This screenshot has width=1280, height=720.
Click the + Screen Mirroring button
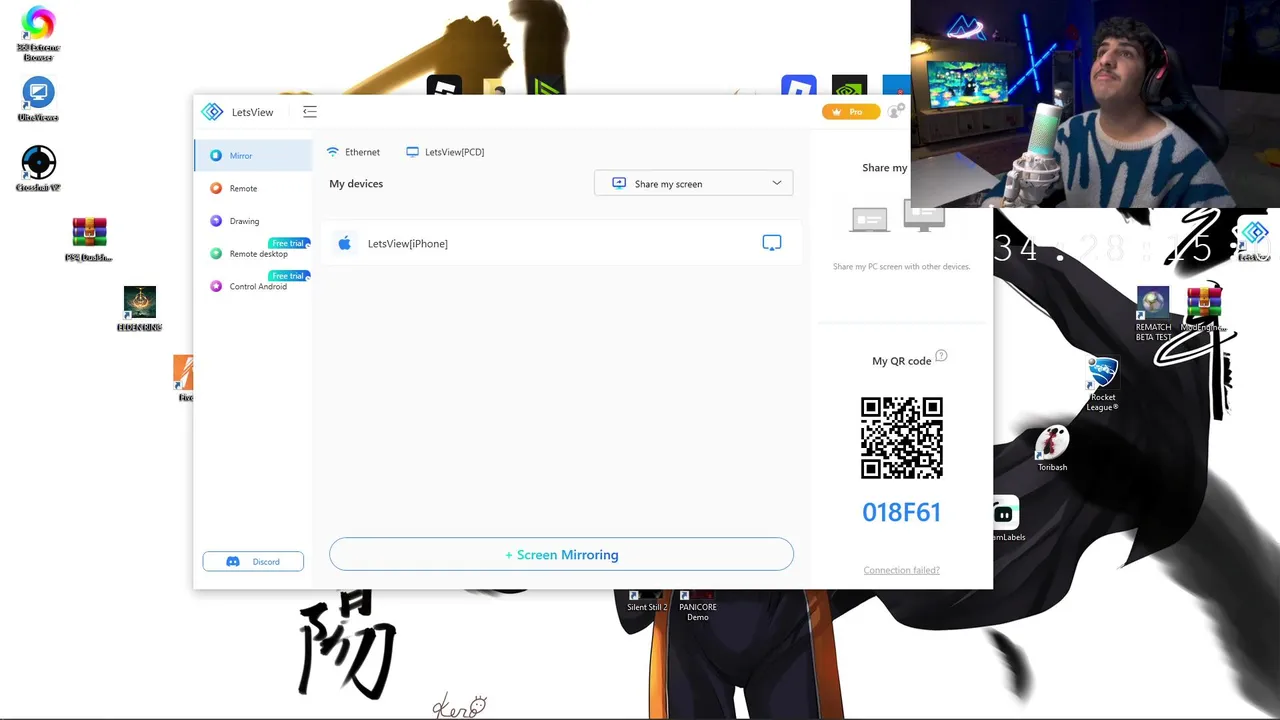(561, 555)
